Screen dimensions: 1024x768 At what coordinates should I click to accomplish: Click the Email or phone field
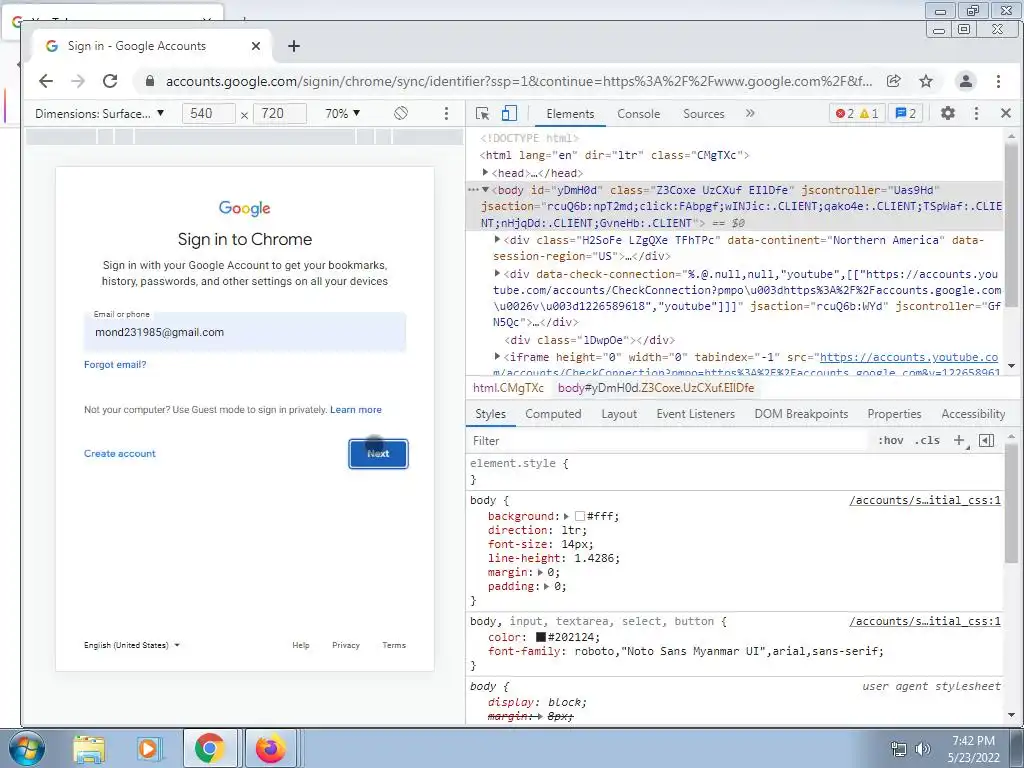(245, 332)
